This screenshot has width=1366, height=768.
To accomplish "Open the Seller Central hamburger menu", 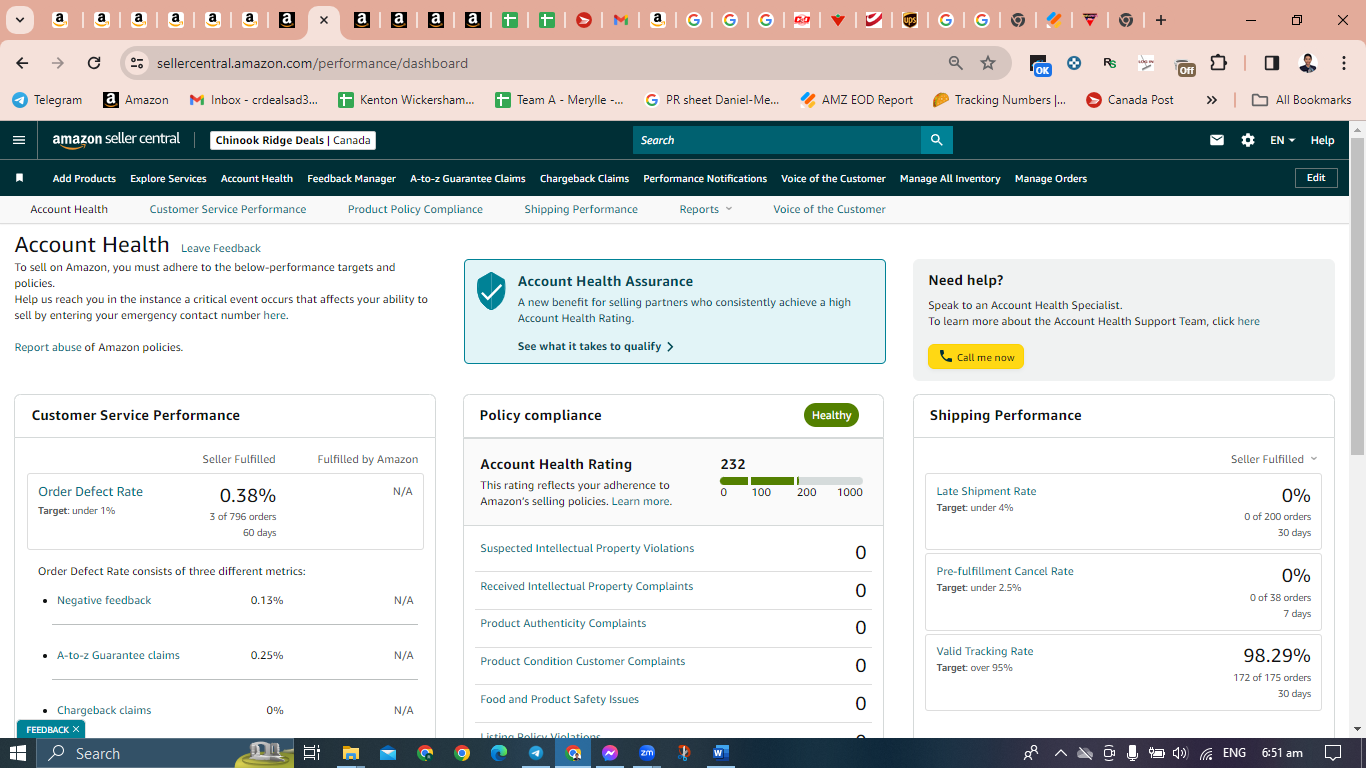I will tap(18, 140).
